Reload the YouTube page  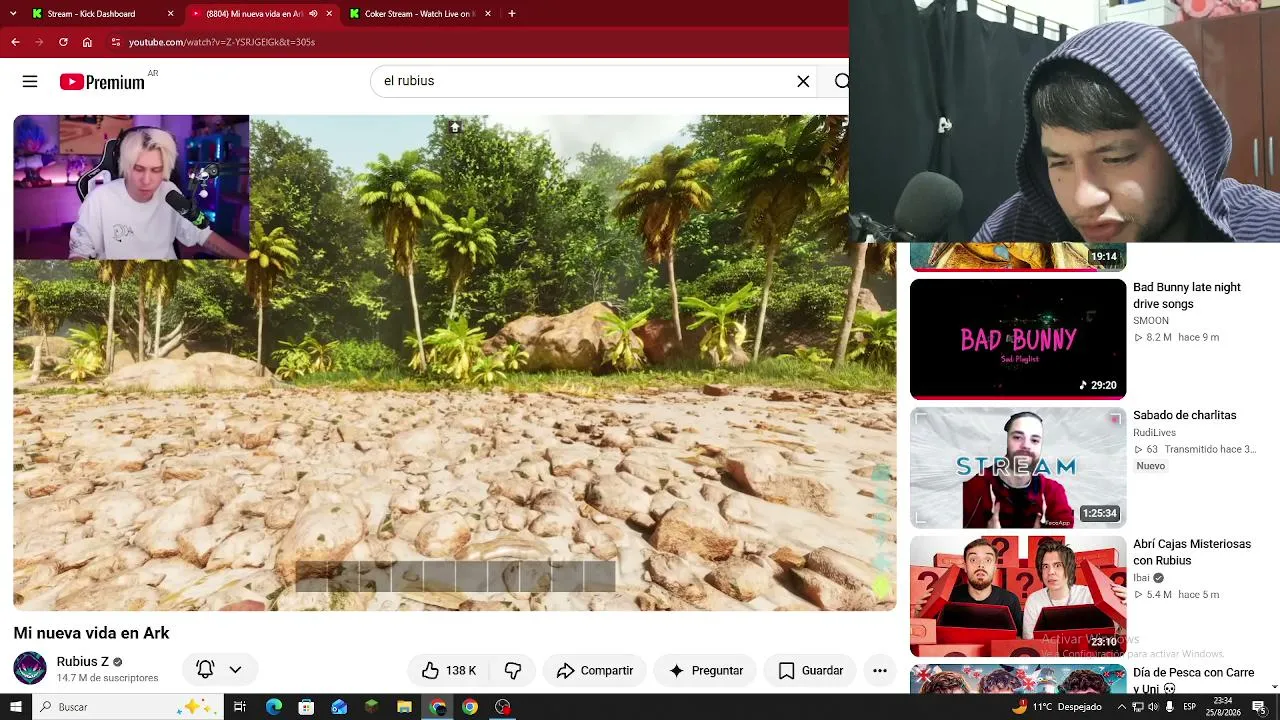63,42
